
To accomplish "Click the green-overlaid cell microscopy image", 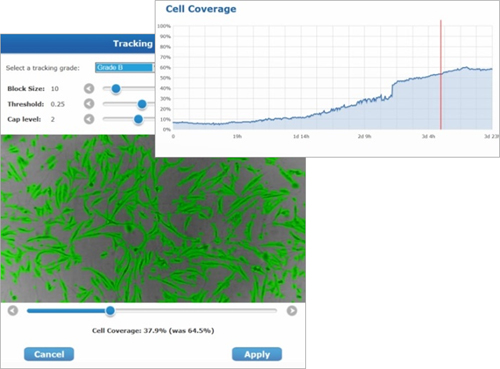I will tap(153, 219).
